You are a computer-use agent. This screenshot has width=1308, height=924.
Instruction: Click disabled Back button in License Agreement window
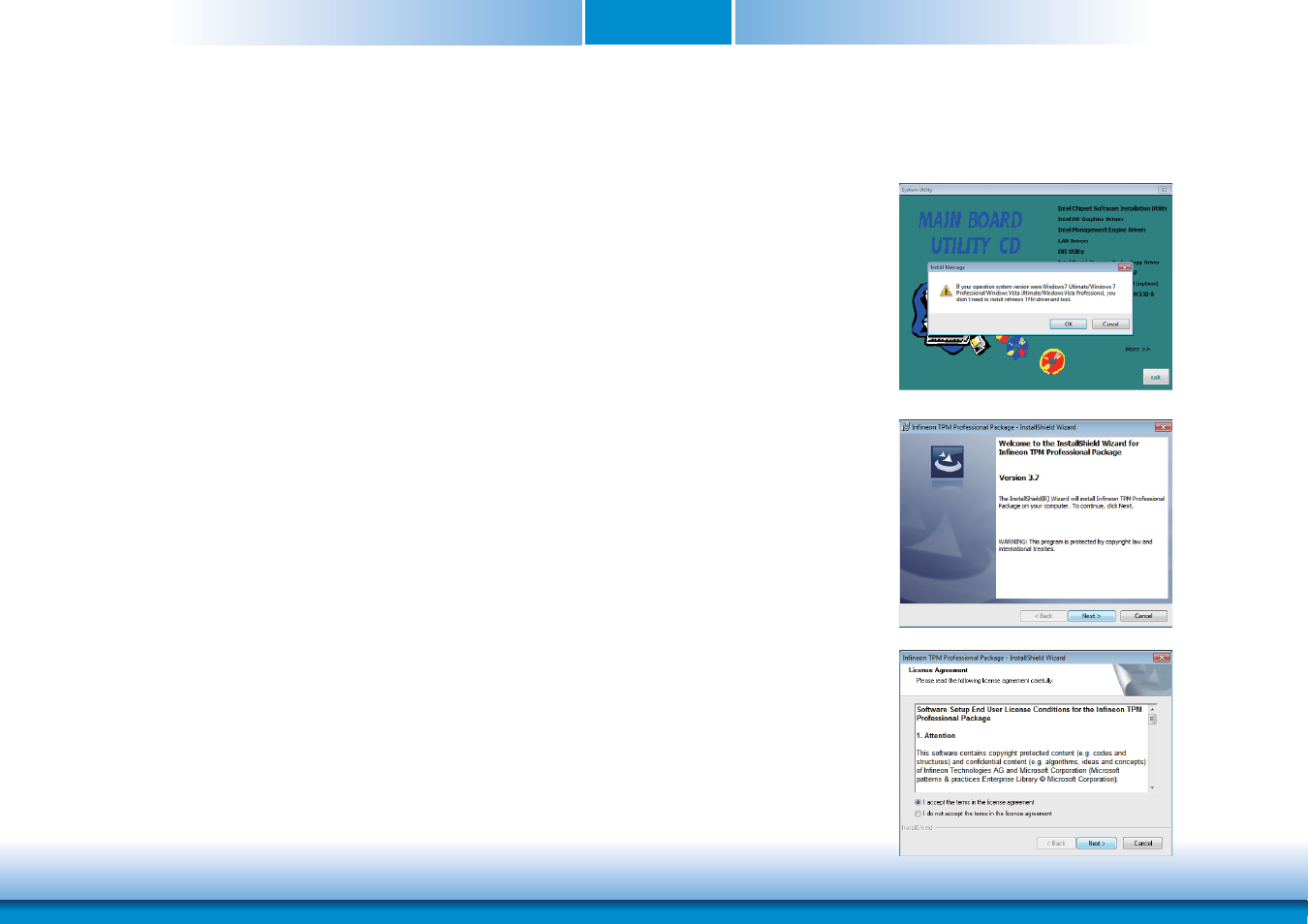tap(1055, 844)
